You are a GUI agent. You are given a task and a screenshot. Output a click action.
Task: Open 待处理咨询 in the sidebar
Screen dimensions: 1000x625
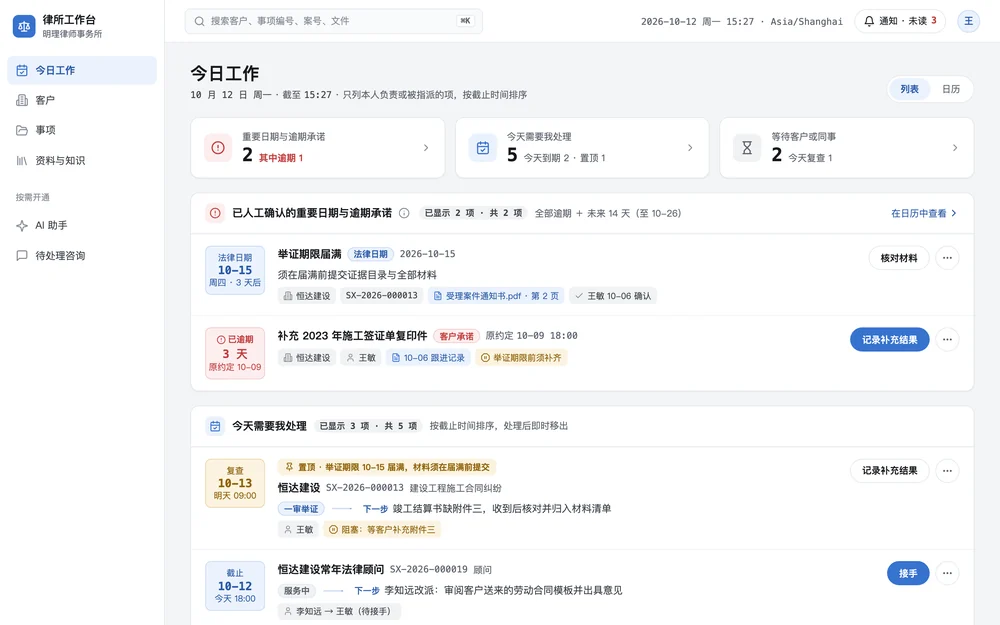point(82,255)
